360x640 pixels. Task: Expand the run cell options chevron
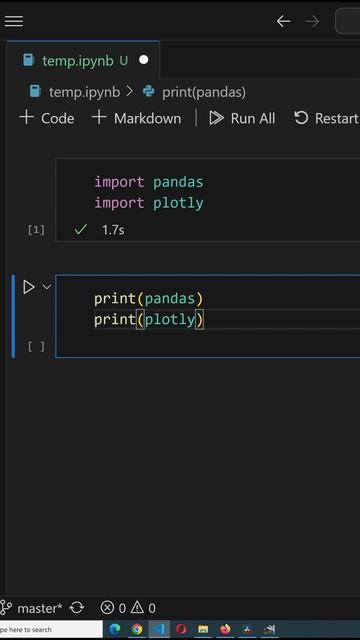[47, 287]
